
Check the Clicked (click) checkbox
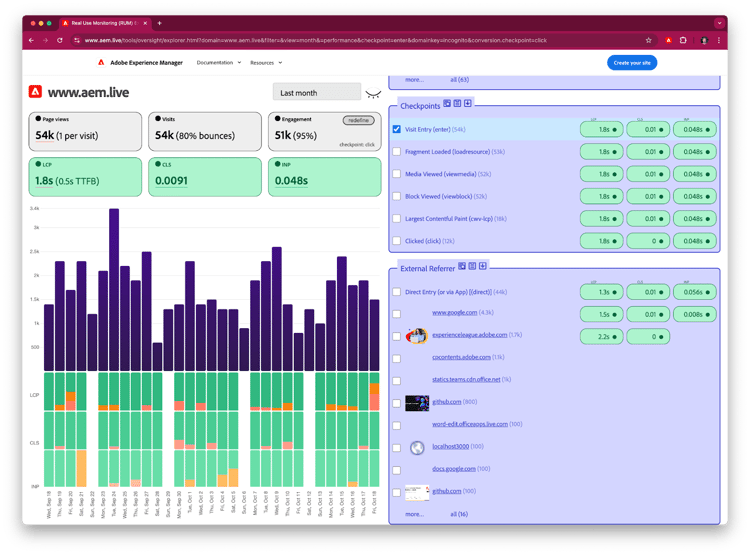point(397,241)
